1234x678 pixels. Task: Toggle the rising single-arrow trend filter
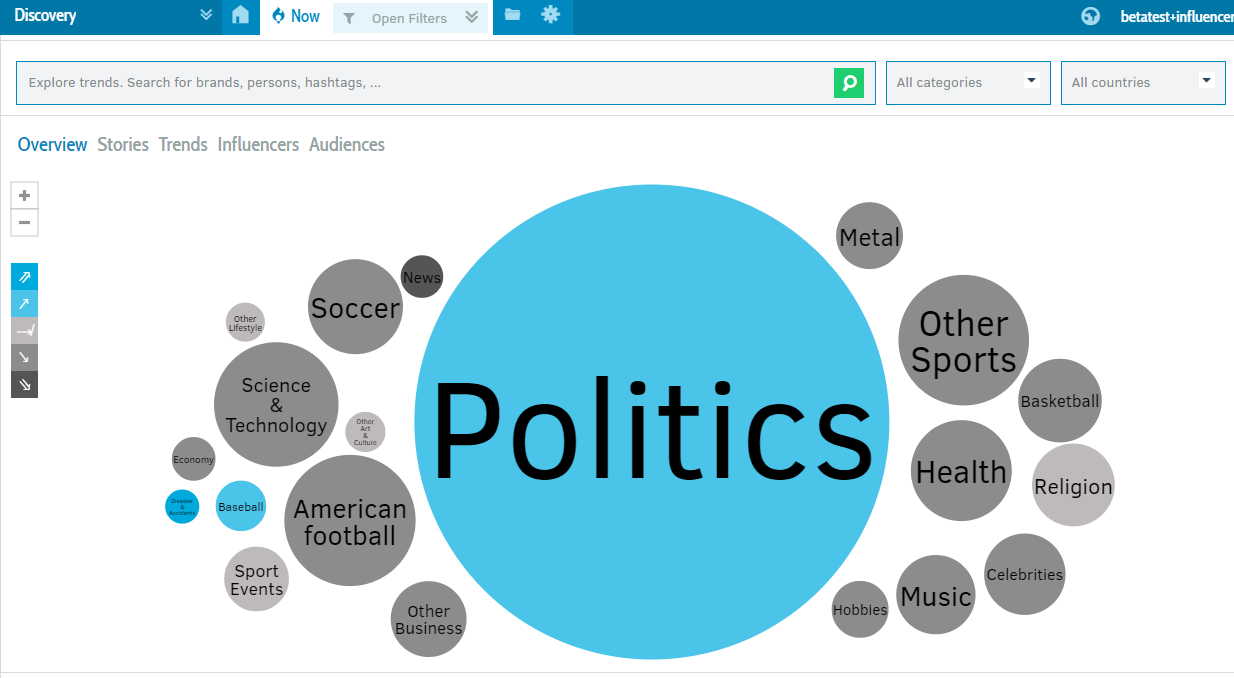[x=25, y=304]
